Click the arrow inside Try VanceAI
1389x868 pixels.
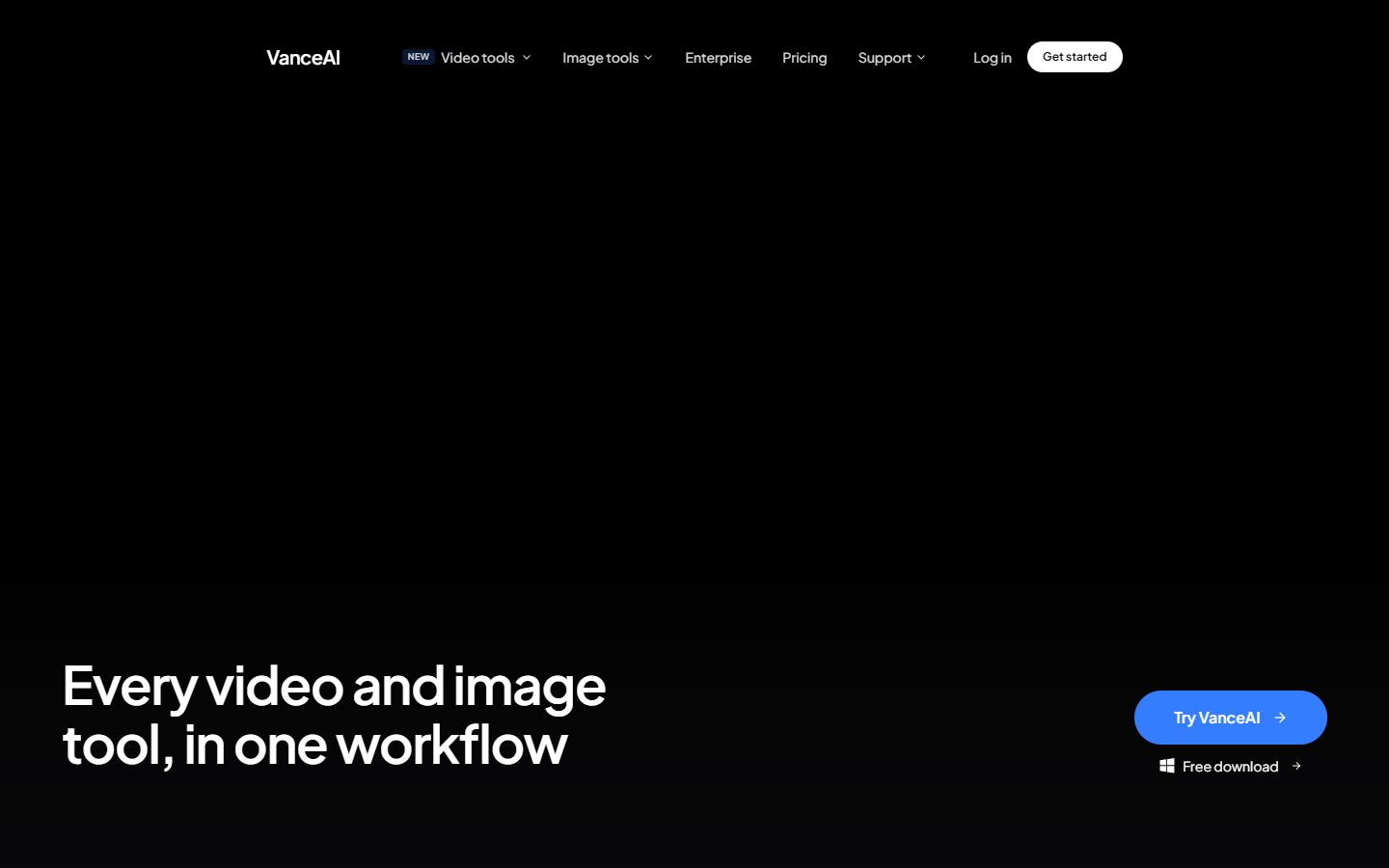1280,718
